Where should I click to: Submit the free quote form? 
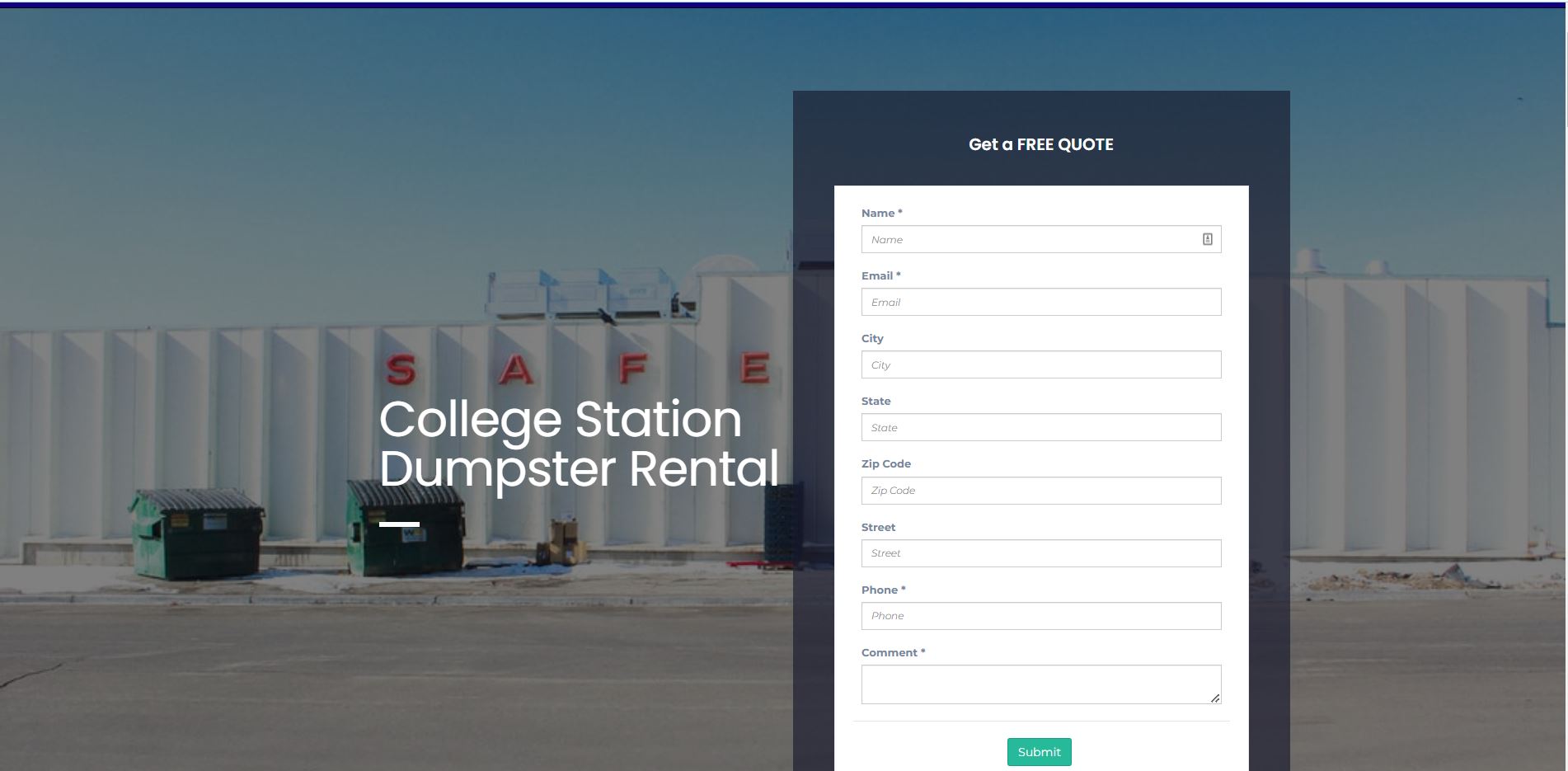tap(1040, 752)
